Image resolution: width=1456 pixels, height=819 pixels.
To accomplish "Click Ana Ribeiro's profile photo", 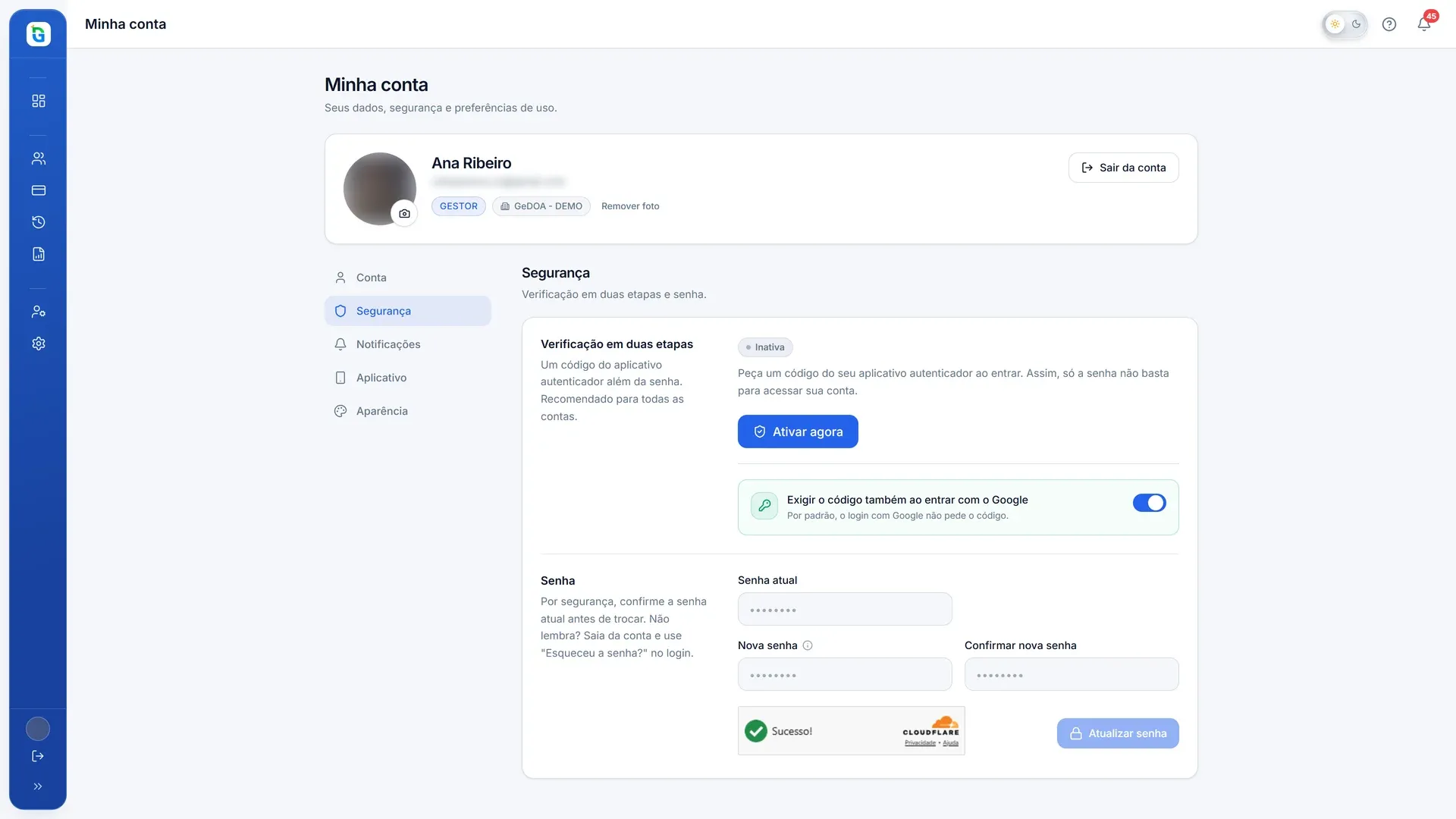I will tap(379, 189).
